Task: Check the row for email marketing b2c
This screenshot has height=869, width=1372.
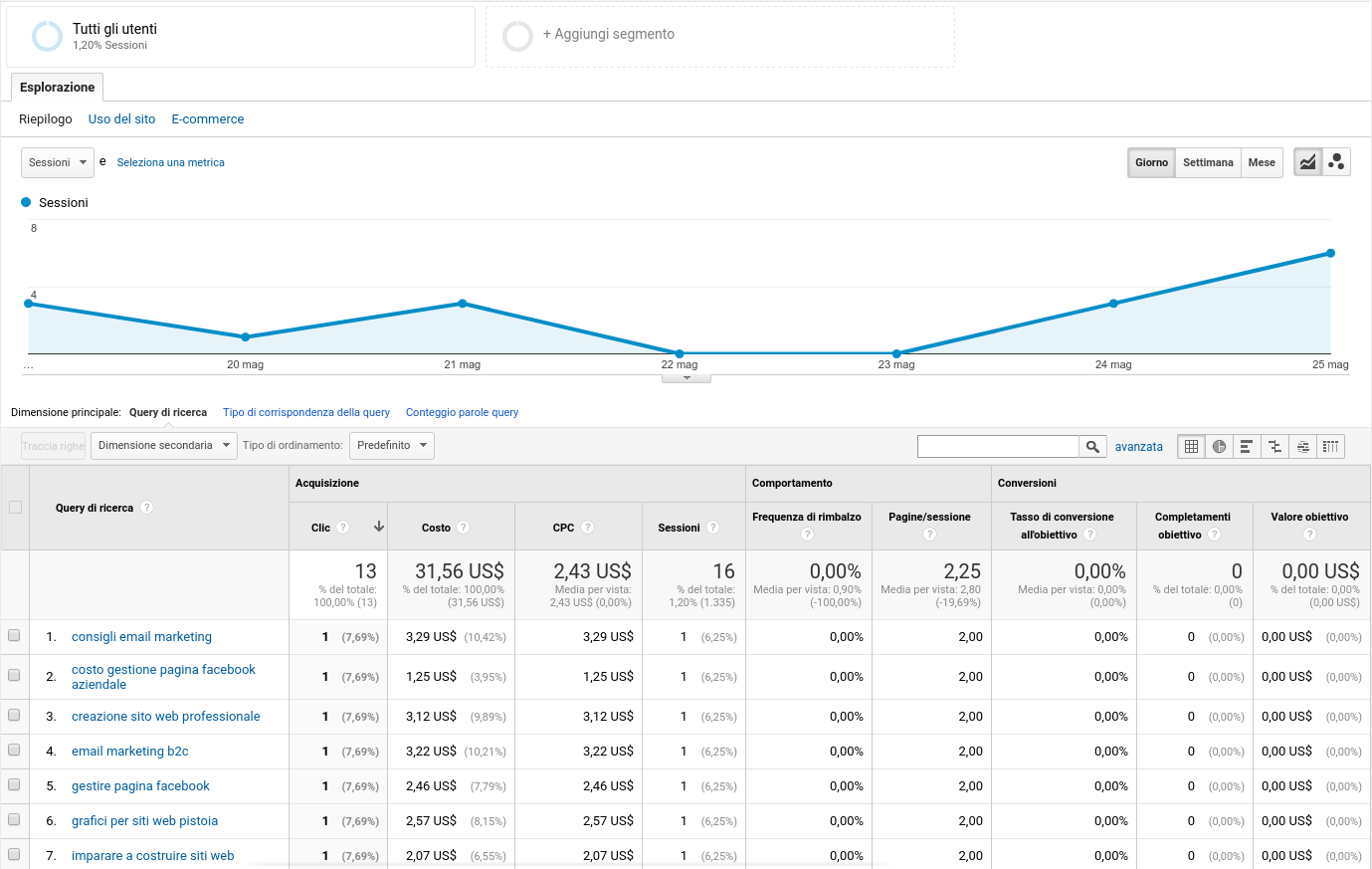Action: click(14, 750)
